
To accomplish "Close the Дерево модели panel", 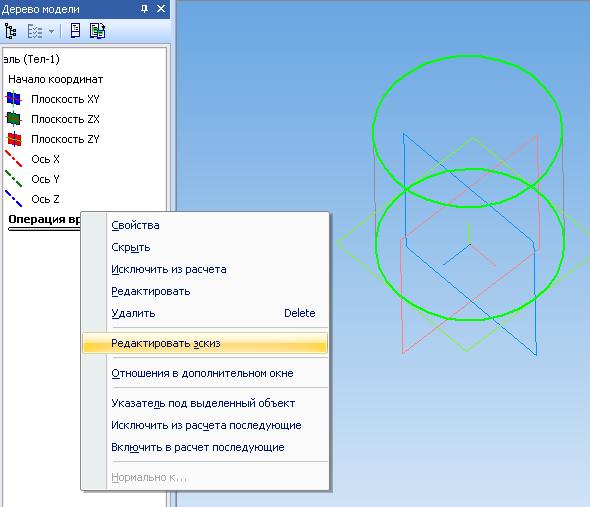I will [161, 9].
